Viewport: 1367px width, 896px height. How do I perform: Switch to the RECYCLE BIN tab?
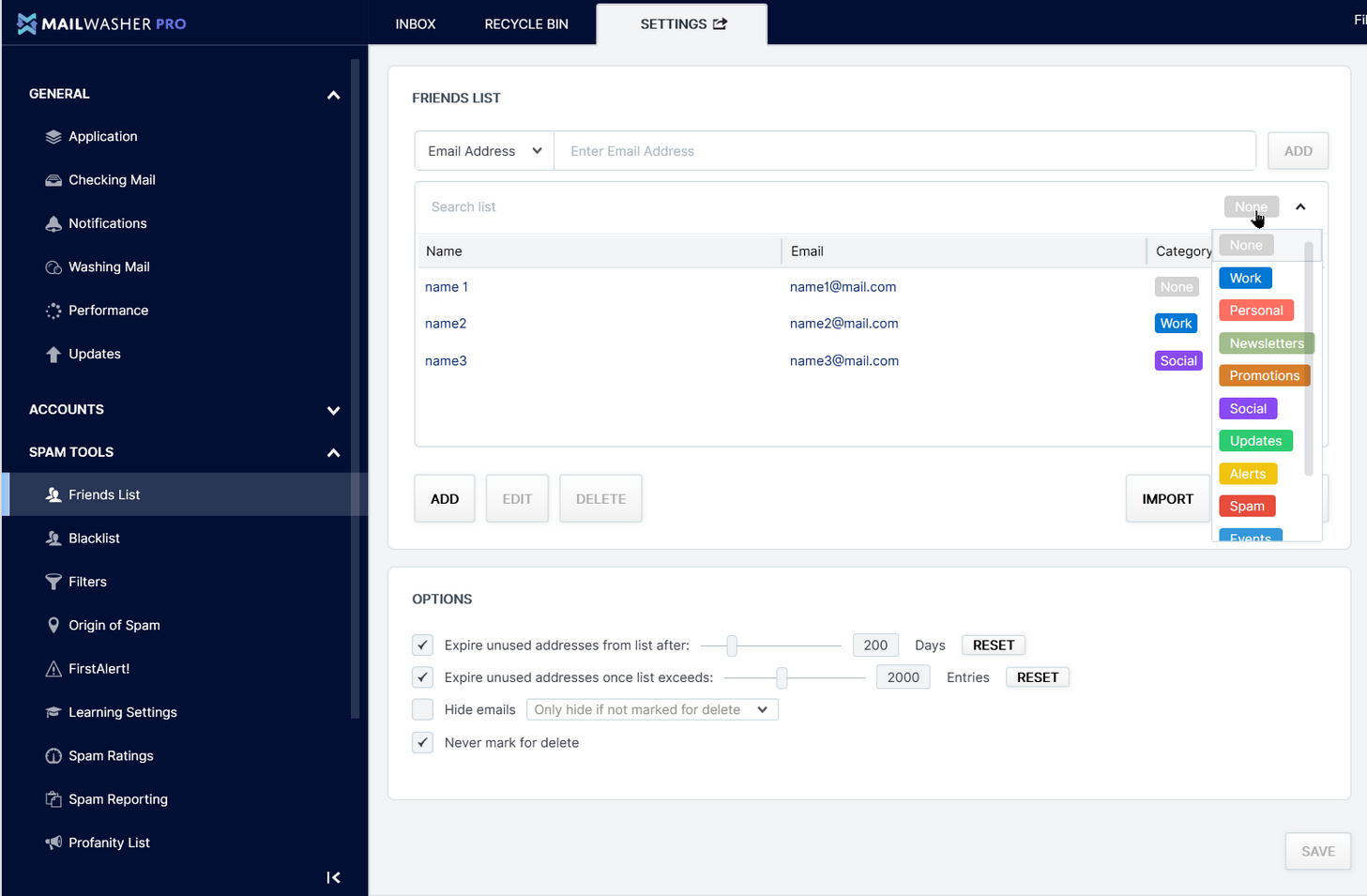click(x=526, y=23)
